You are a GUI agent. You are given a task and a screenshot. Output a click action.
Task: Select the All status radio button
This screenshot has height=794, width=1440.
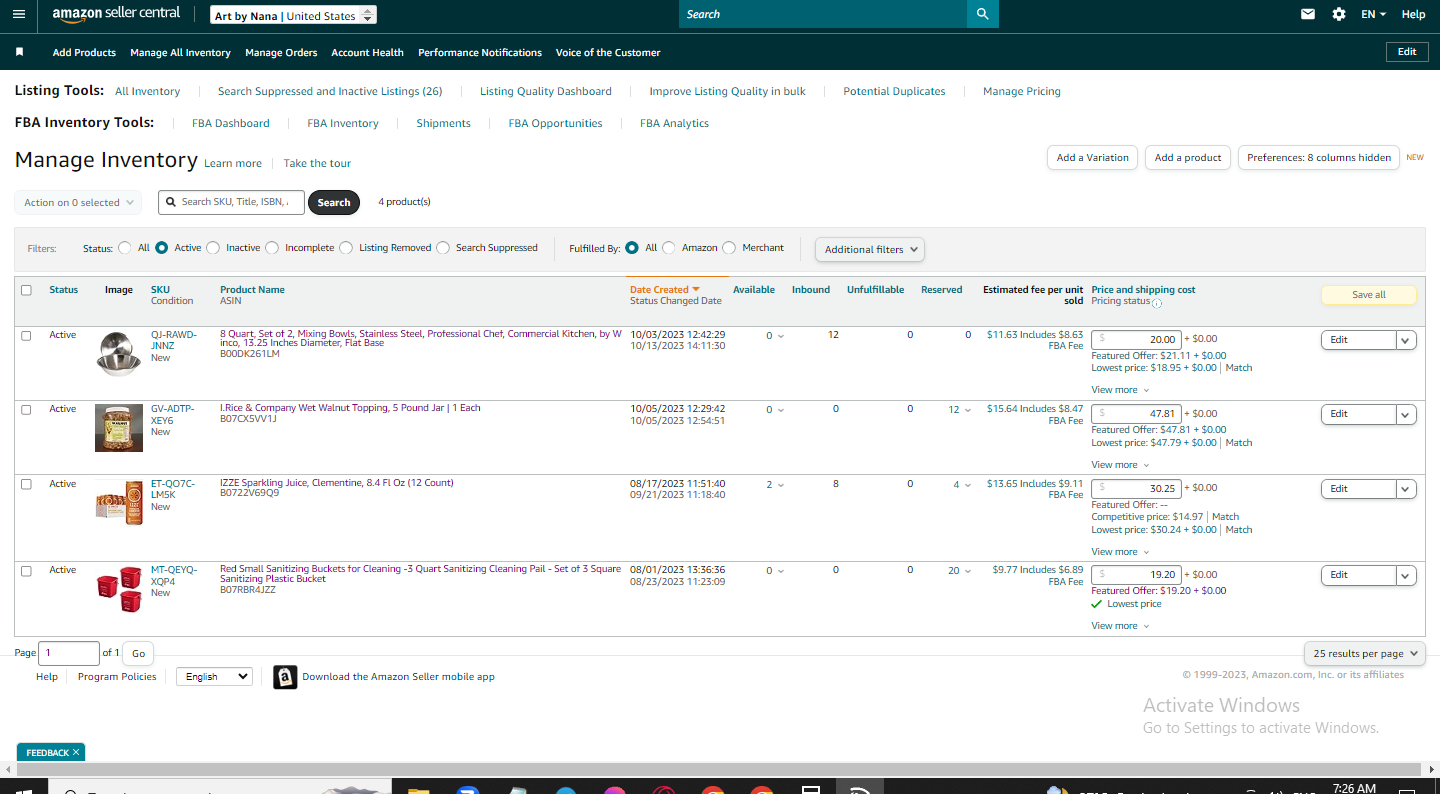[125, 248]
